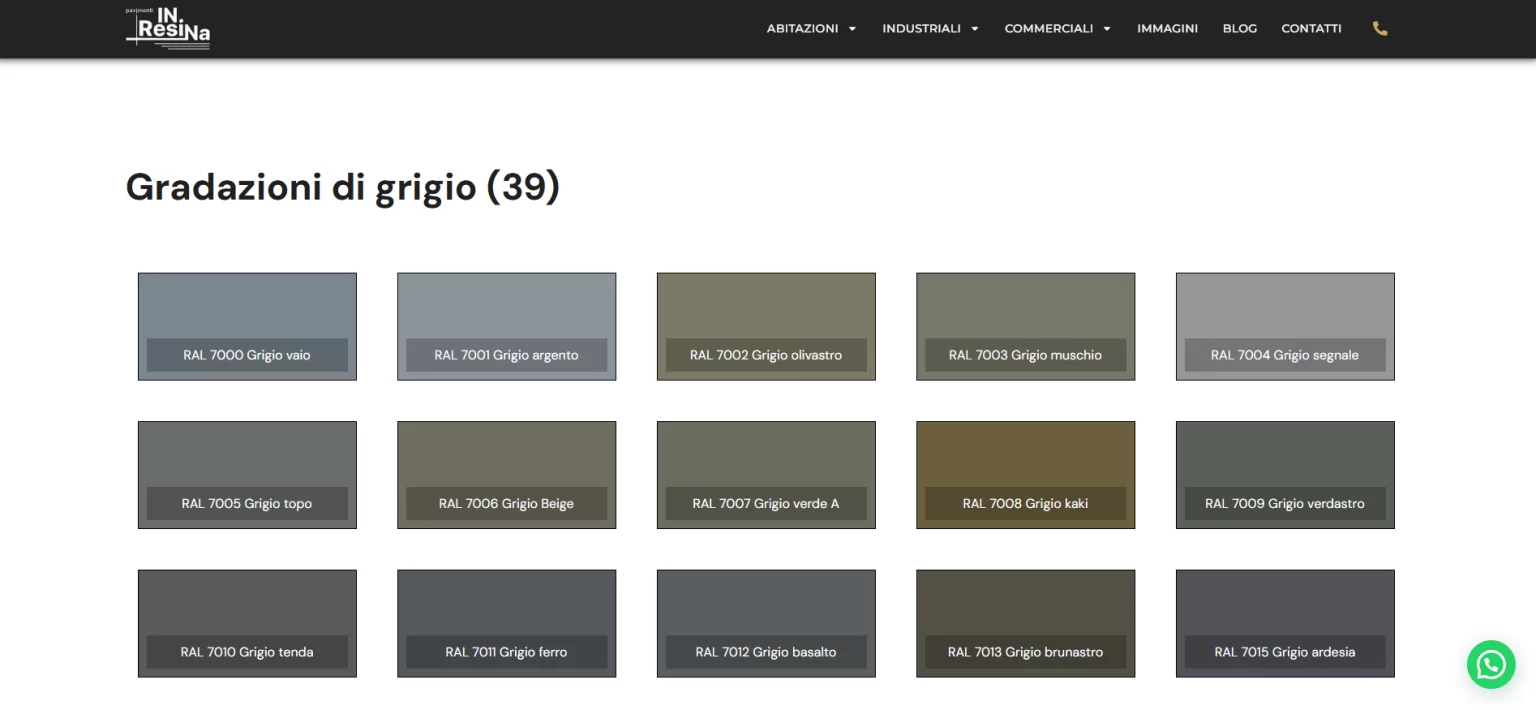Screen dimensions: 1536x710
Task: Go to the Blog page
Action: click(x=1239, y=28)
